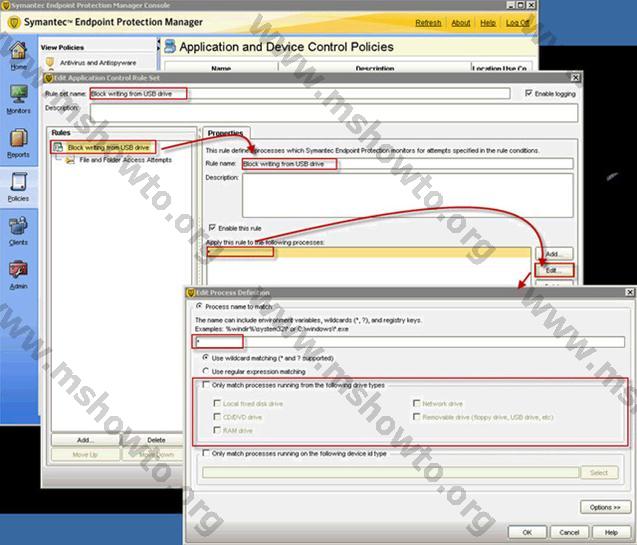The width and height of the screenshot is (637, 545).
Task: Focus the rule set Description field
Action: pyautogui.click(x=334, y=112)
